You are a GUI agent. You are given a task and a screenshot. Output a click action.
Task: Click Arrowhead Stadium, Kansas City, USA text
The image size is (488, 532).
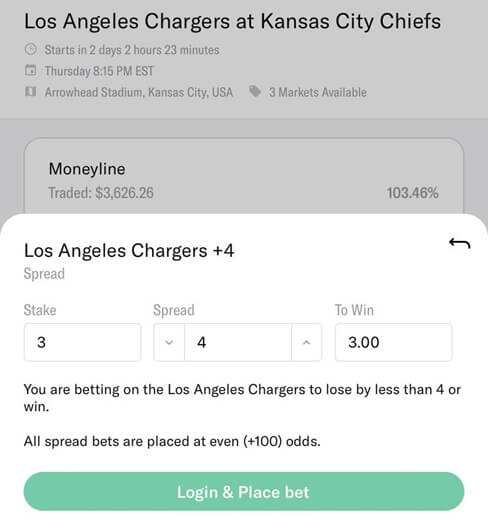tap(139, 92)
